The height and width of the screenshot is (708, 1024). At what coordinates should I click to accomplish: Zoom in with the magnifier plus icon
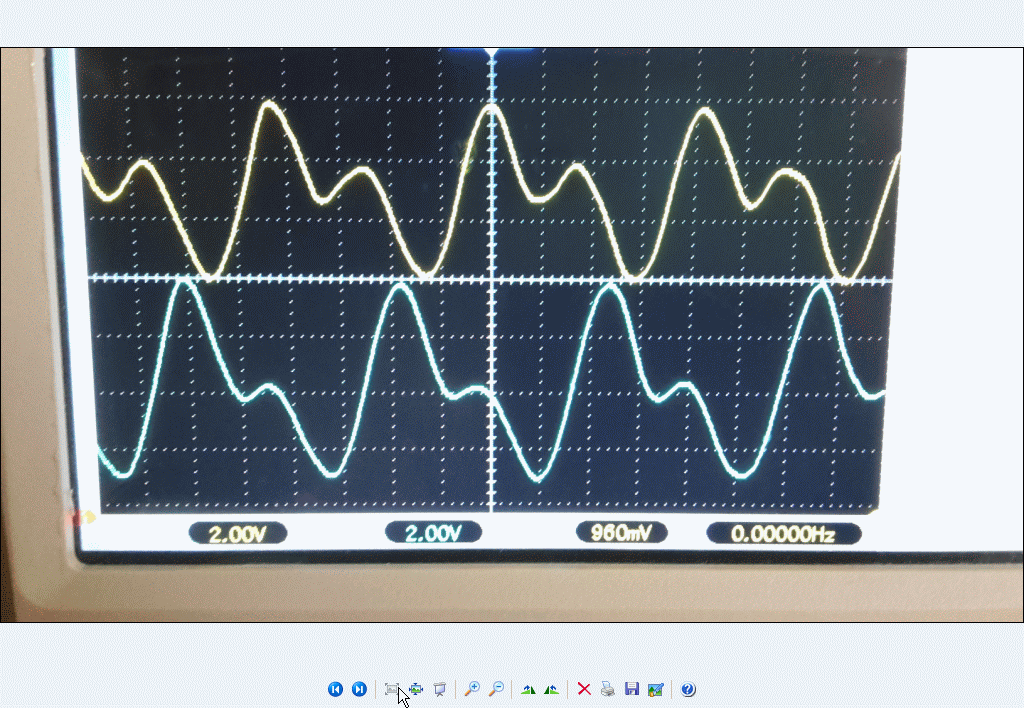[x=472, y=689]
